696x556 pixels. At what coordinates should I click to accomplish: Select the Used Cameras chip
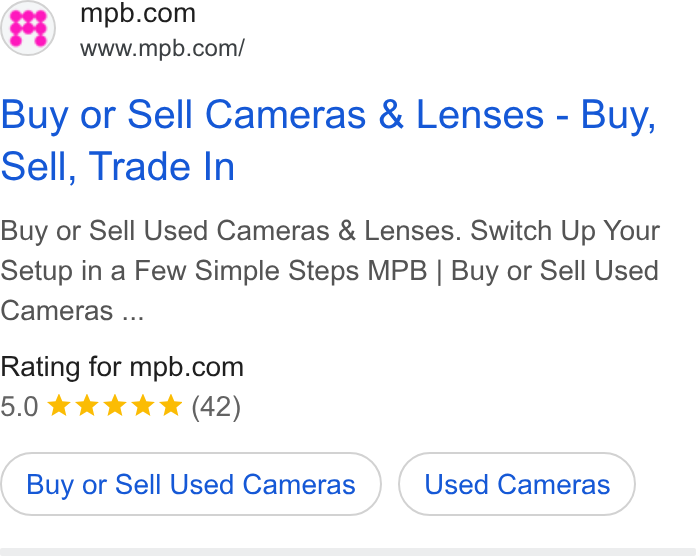point(517,484)
